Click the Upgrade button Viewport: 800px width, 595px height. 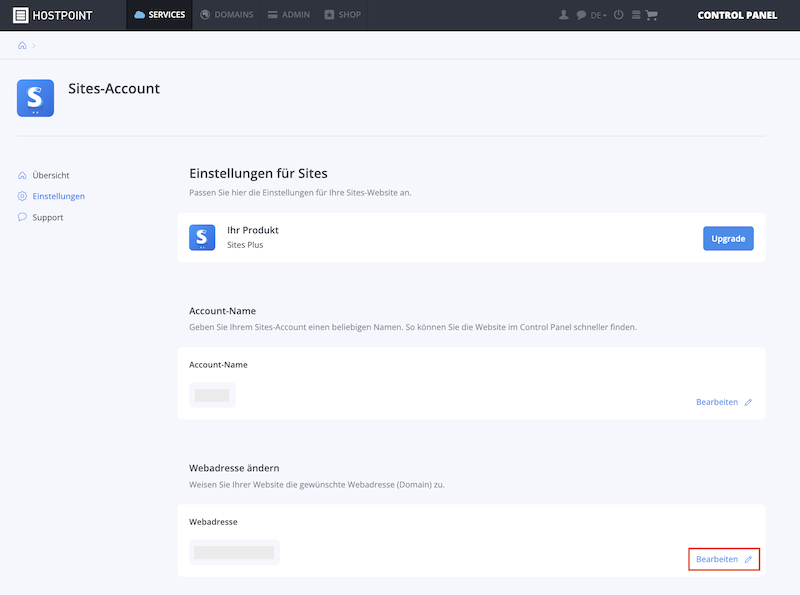(728, 238)
